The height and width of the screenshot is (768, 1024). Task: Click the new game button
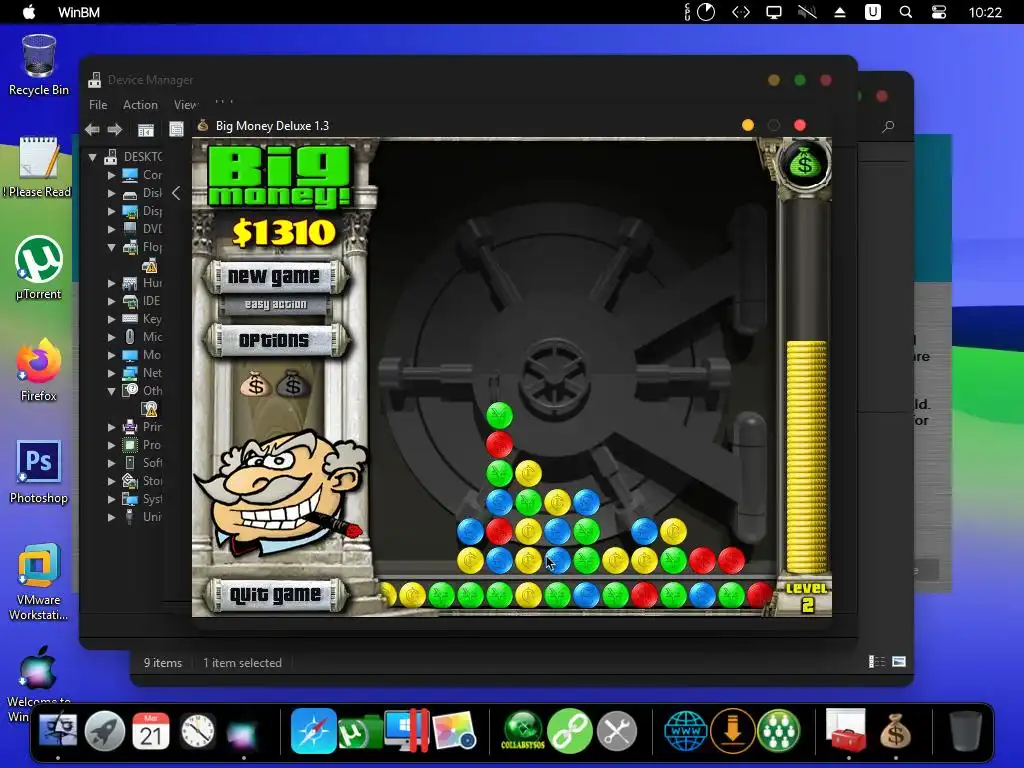click(x=274, y=277)
